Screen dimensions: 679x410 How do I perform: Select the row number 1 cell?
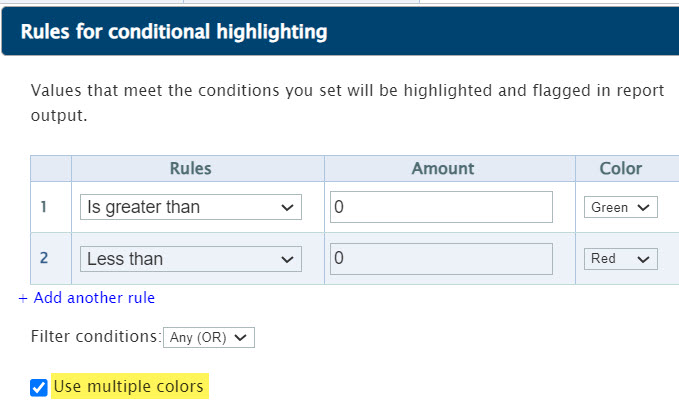44,207
